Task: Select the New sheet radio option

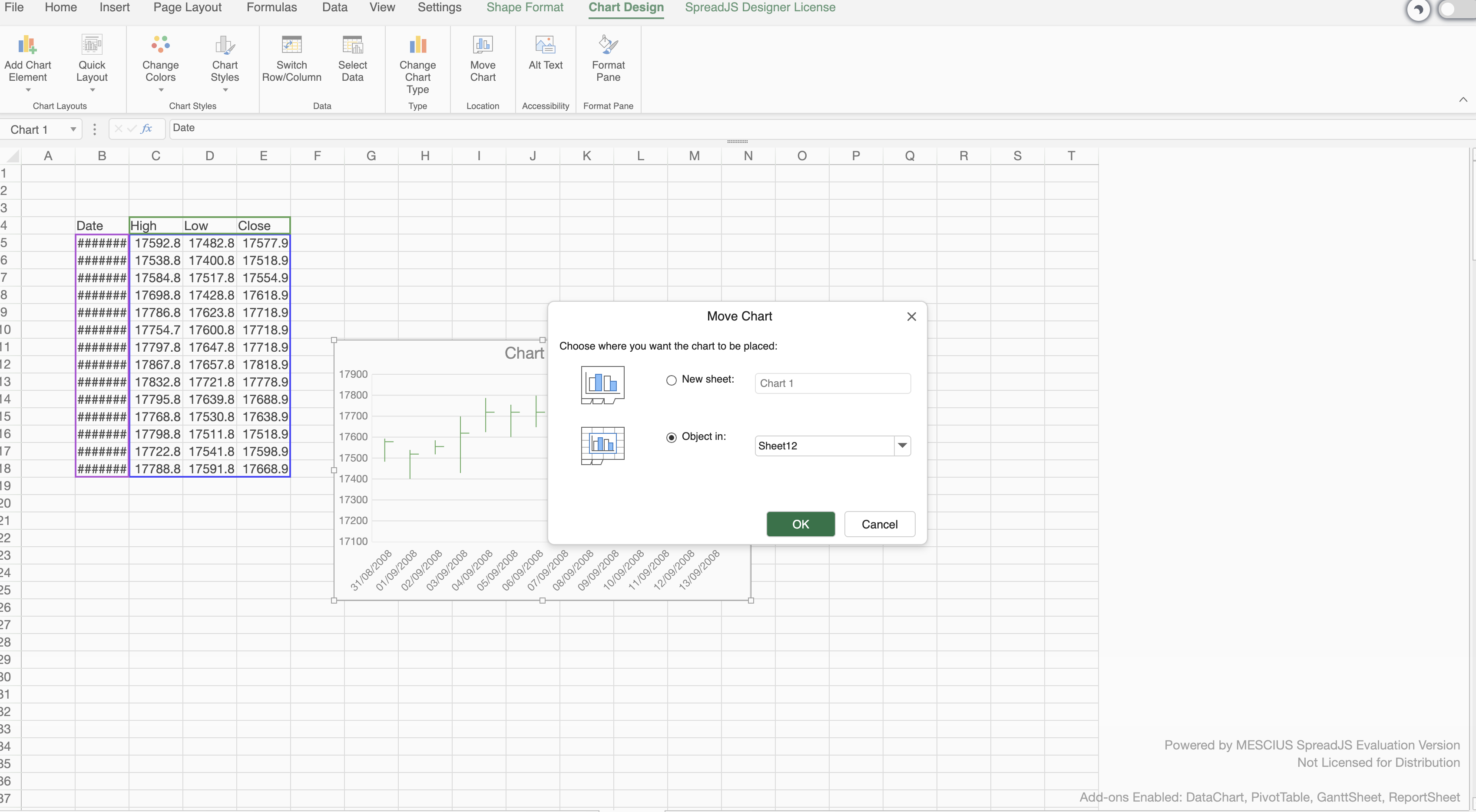Action: click(x=672, y=380)
